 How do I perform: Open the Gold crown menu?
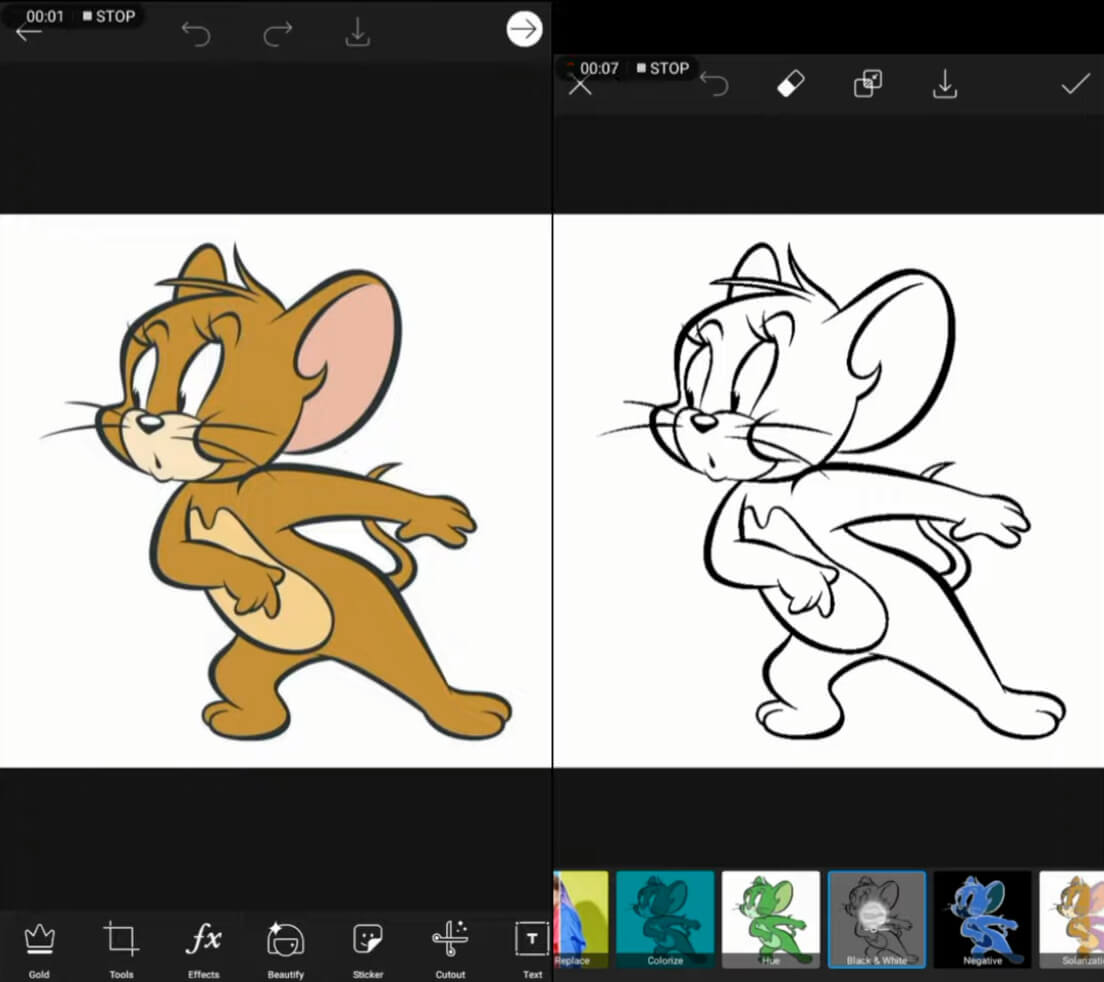tap(39, 950)
